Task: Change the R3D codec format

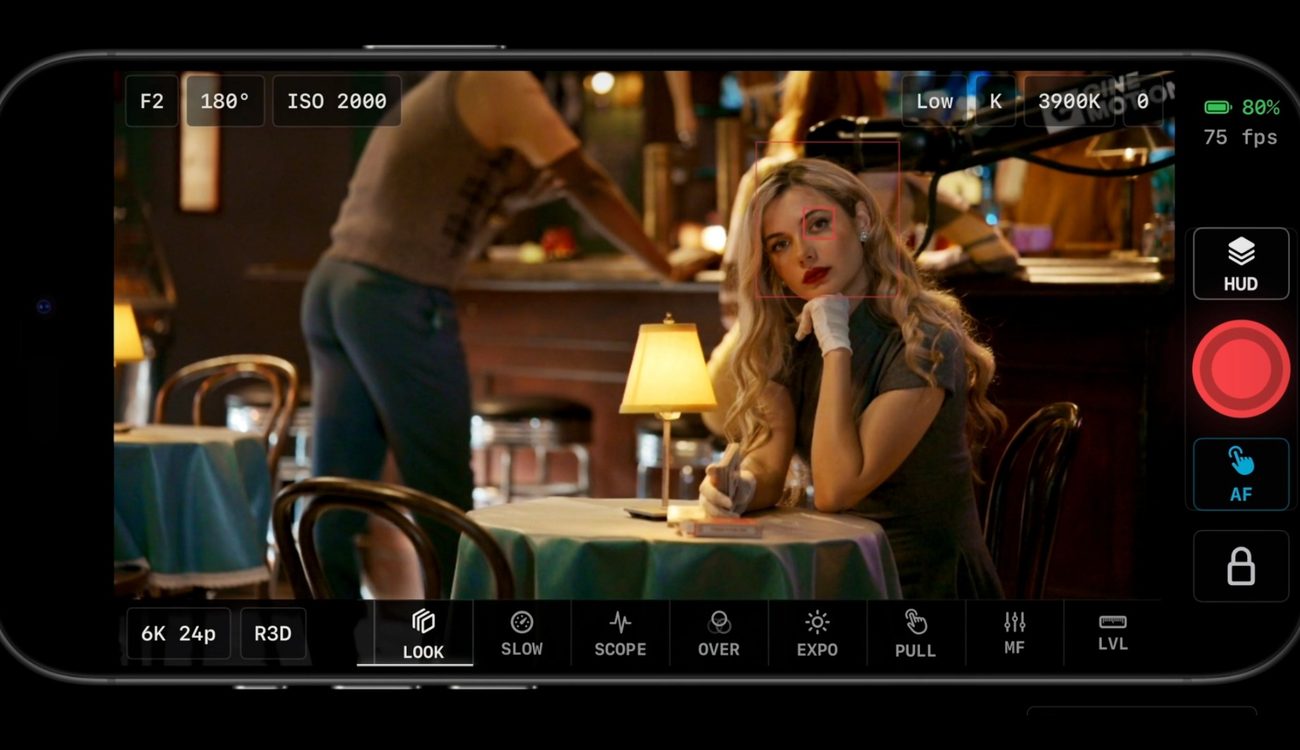Action: coord(273,634)
